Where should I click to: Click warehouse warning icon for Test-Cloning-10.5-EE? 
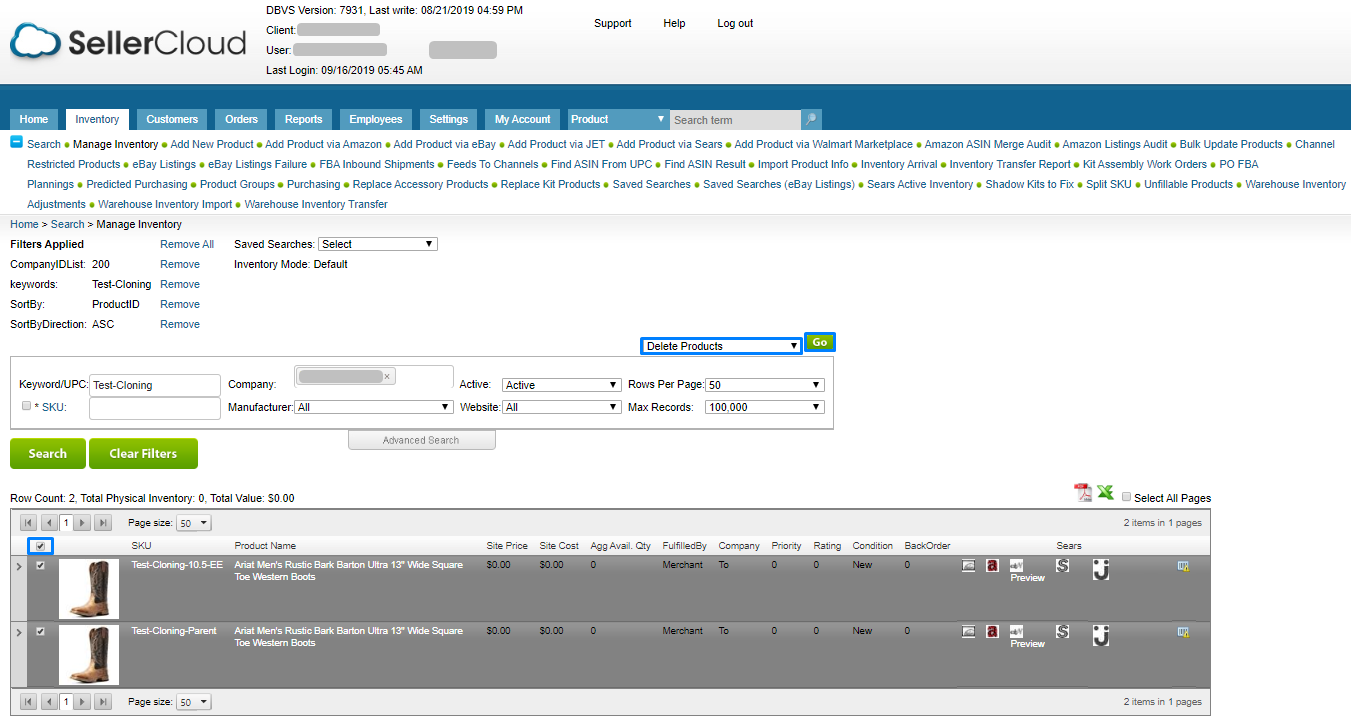(1184, 566)
